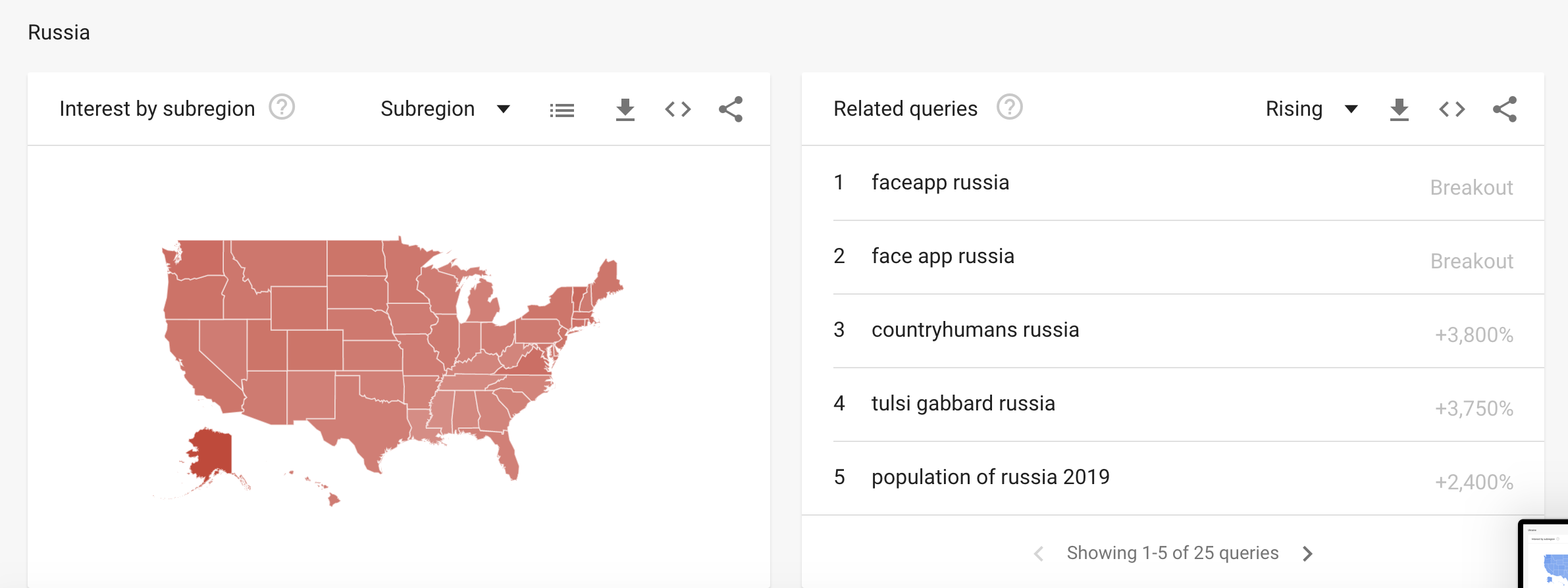This screenshot has width=1568, height=588.
Task: Download the Related queries data
Action: coord(1399,110)
